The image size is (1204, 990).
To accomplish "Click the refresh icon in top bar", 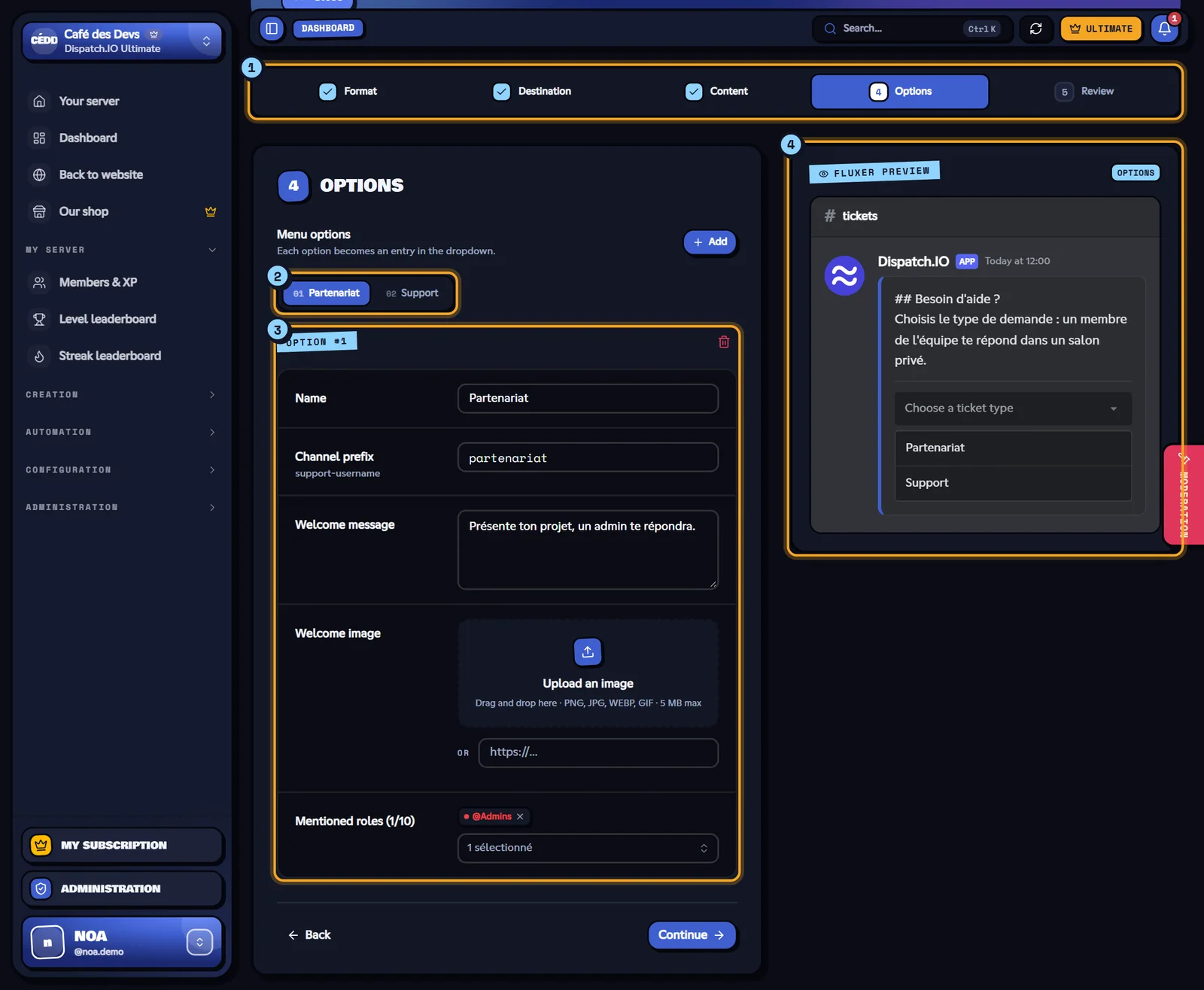I will coord(1036,29).
